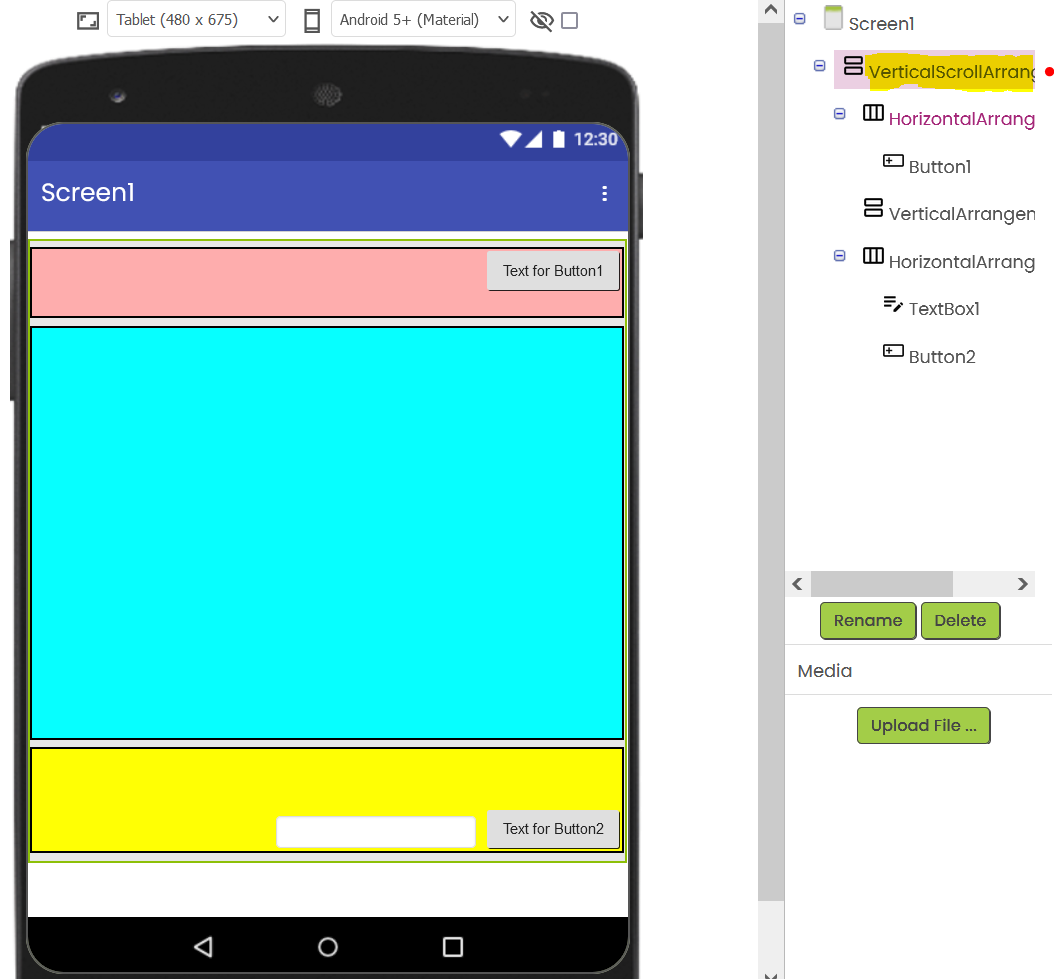Select TextBox1 in the components tree
The image size is (1054, 979).
[x=944, y=309]
